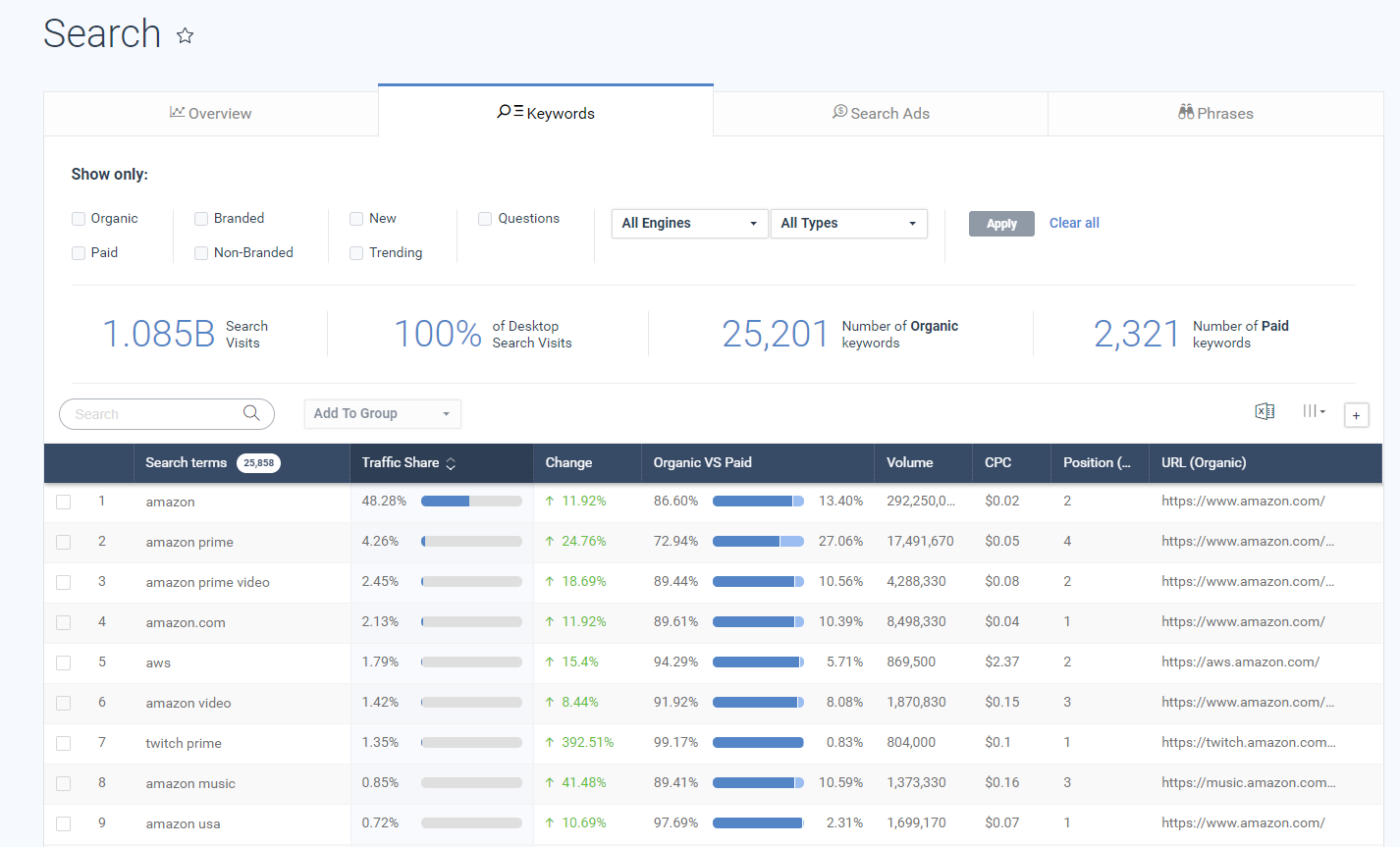Click the 392.51% change value
This screenshot has height=847, width=1400.
pyautogui.click(x=587, y=743)
